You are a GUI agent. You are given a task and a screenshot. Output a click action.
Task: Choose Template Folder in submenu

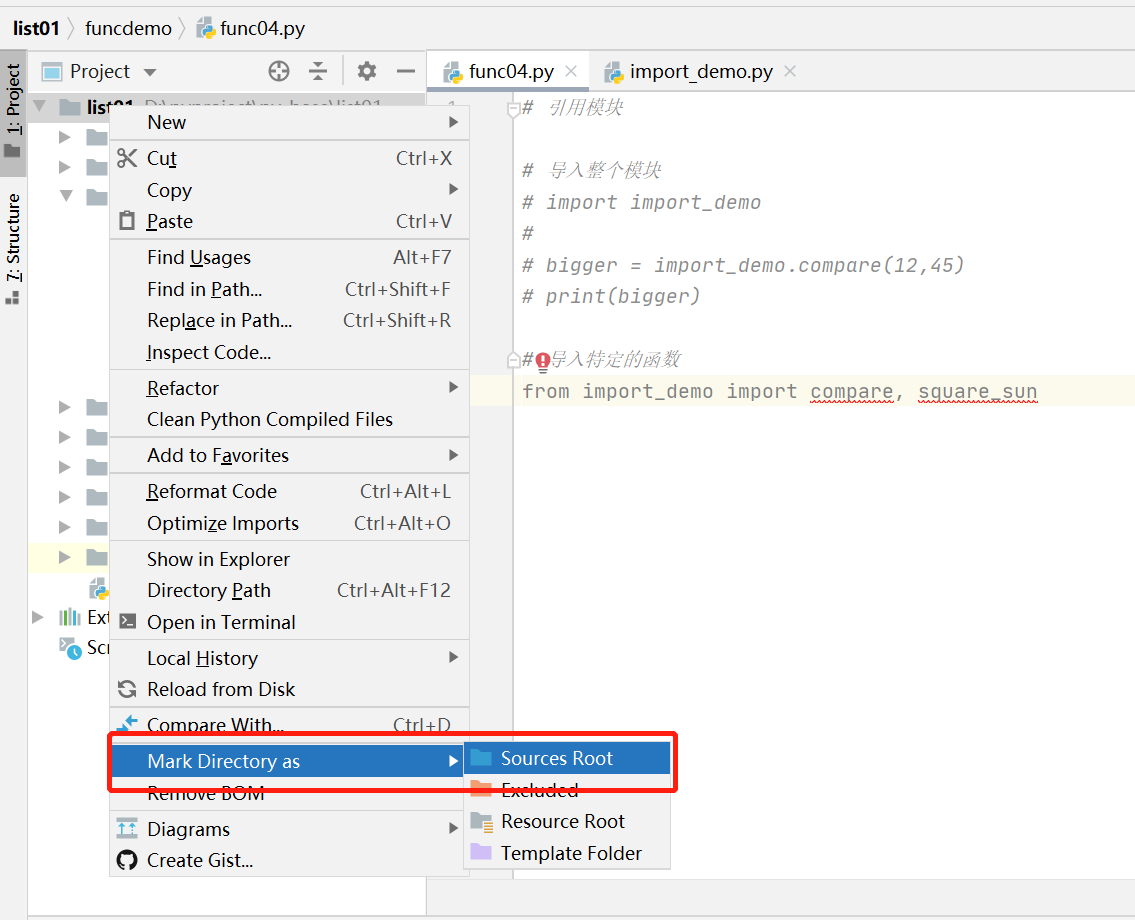(x=567, y=853)
